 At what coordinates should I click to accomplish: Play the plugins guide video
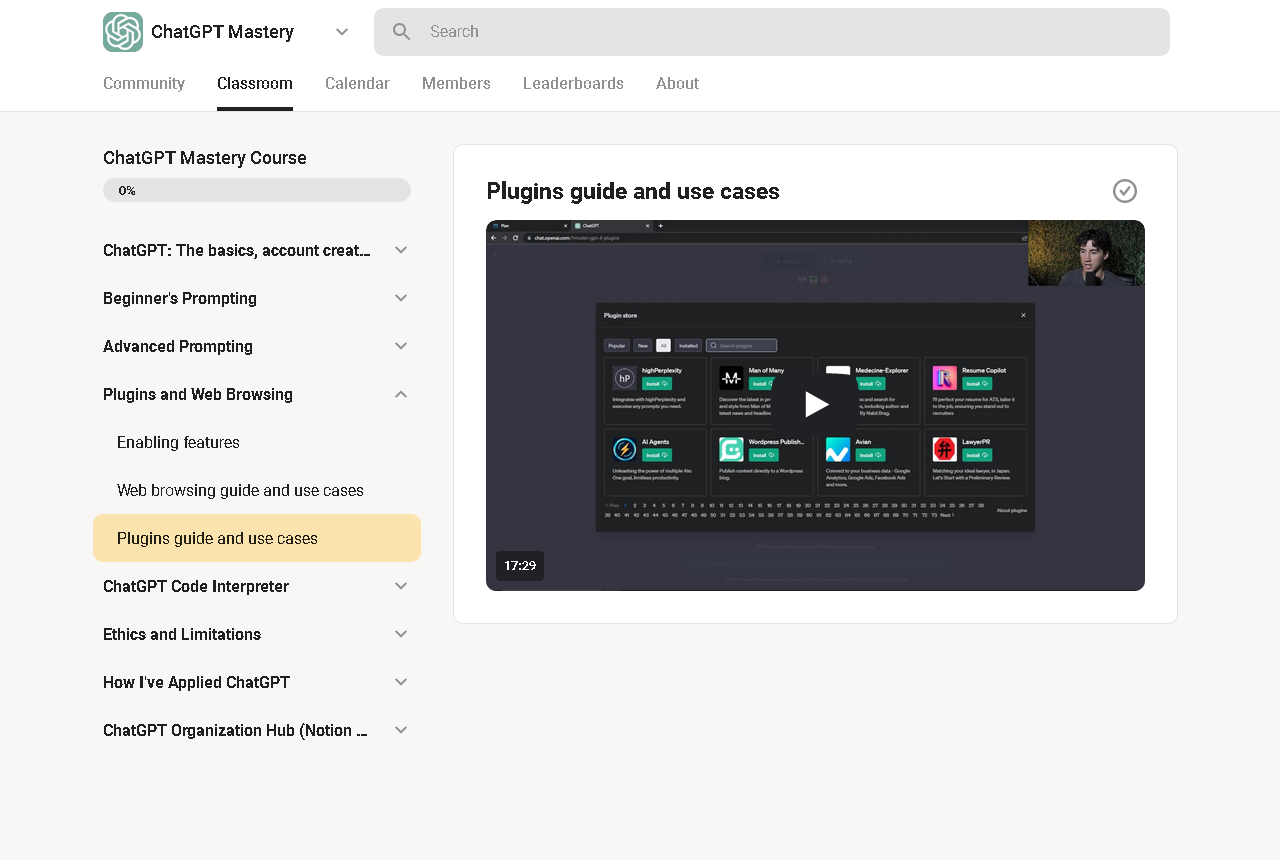tap(816, 404)
